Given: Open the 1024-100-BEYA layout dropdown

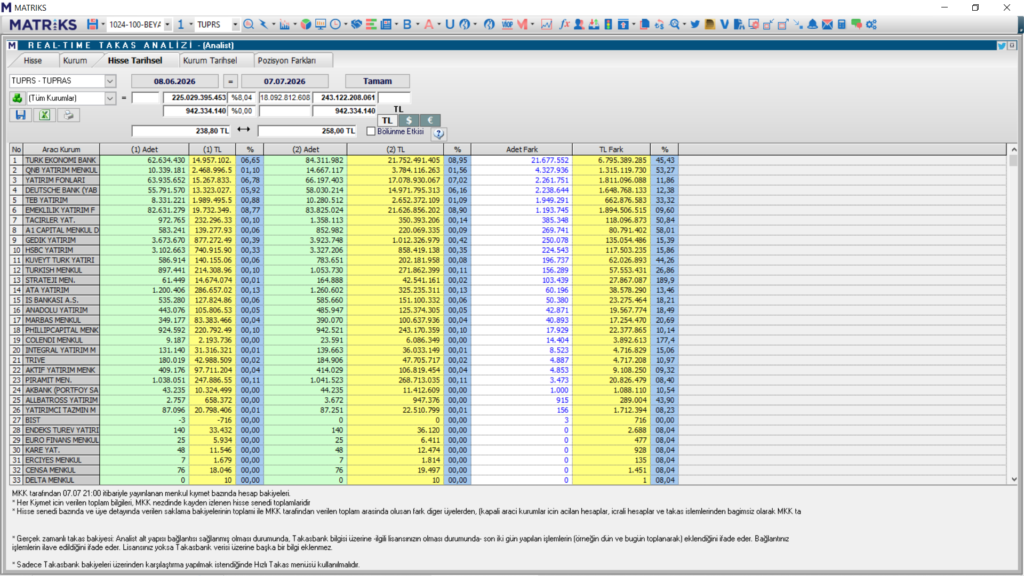Looking at the screenshot, I should [167, 25].
